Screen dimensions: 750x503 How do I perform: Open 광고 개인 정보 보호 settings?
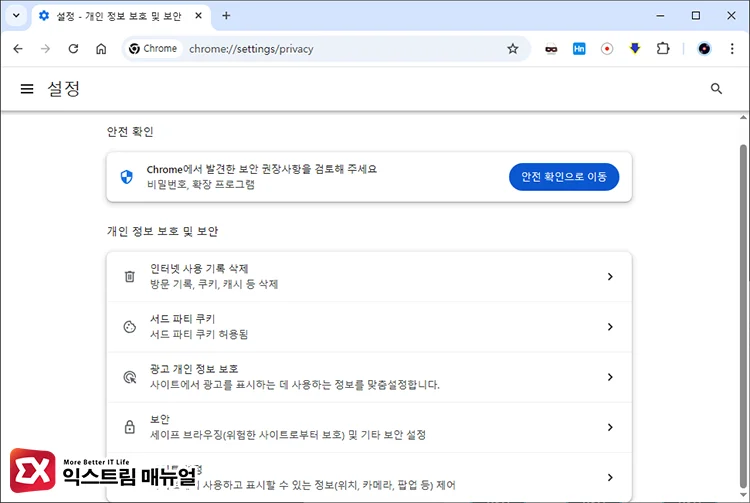[369, 377]
